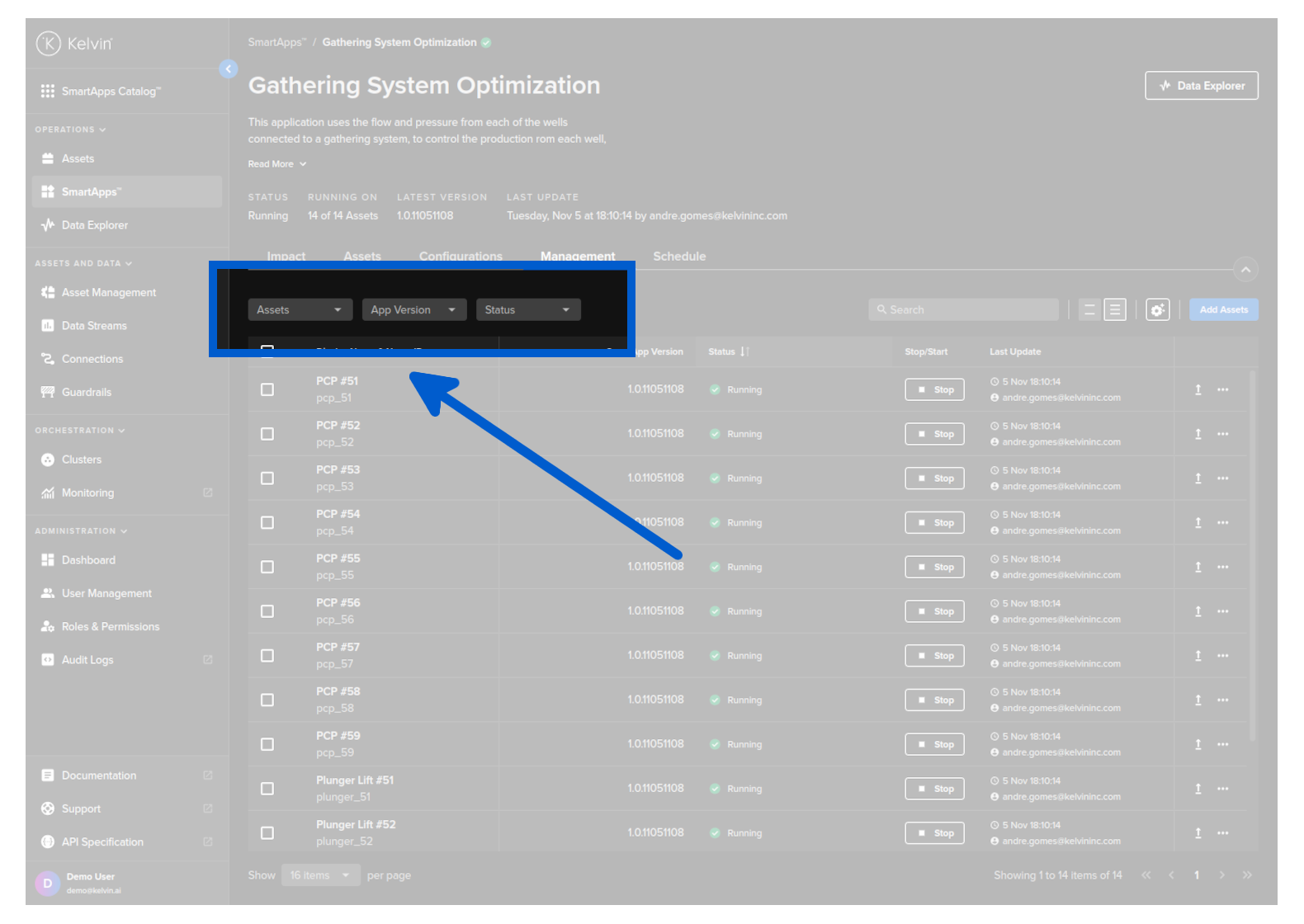Switch to the Schedule tab
1304x924 pixels.
678,257
